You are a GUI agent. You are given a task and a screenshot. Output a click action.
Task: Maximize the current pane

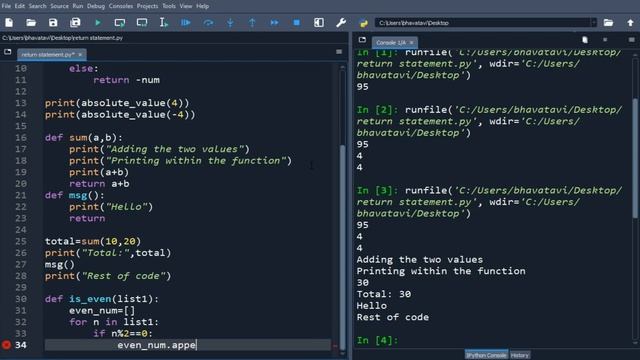point(319,23)
